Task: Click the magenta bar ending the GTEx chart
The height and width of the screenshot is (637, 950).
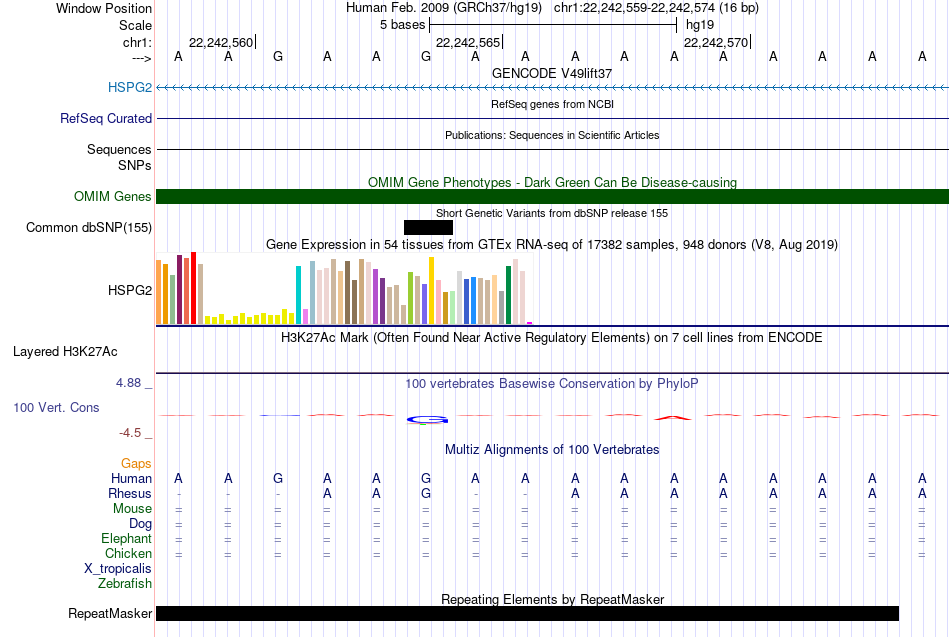Action: click(x=530, y=323)
